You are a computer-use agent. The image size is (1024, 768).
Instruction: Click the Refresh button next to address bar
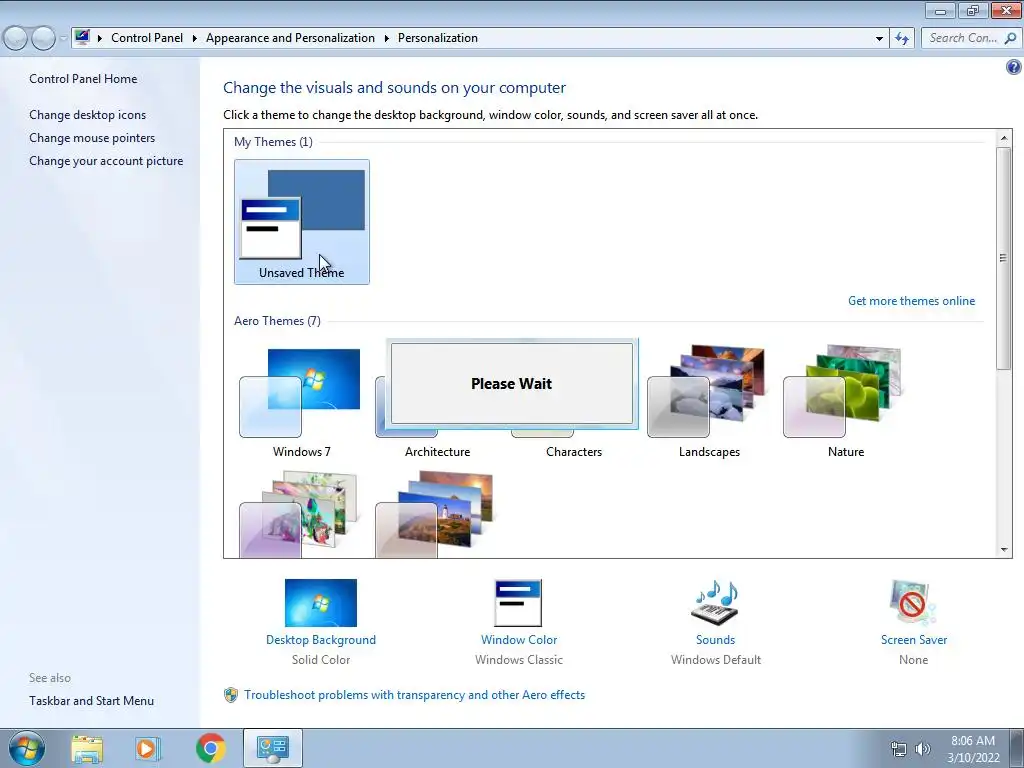(902, 39)
